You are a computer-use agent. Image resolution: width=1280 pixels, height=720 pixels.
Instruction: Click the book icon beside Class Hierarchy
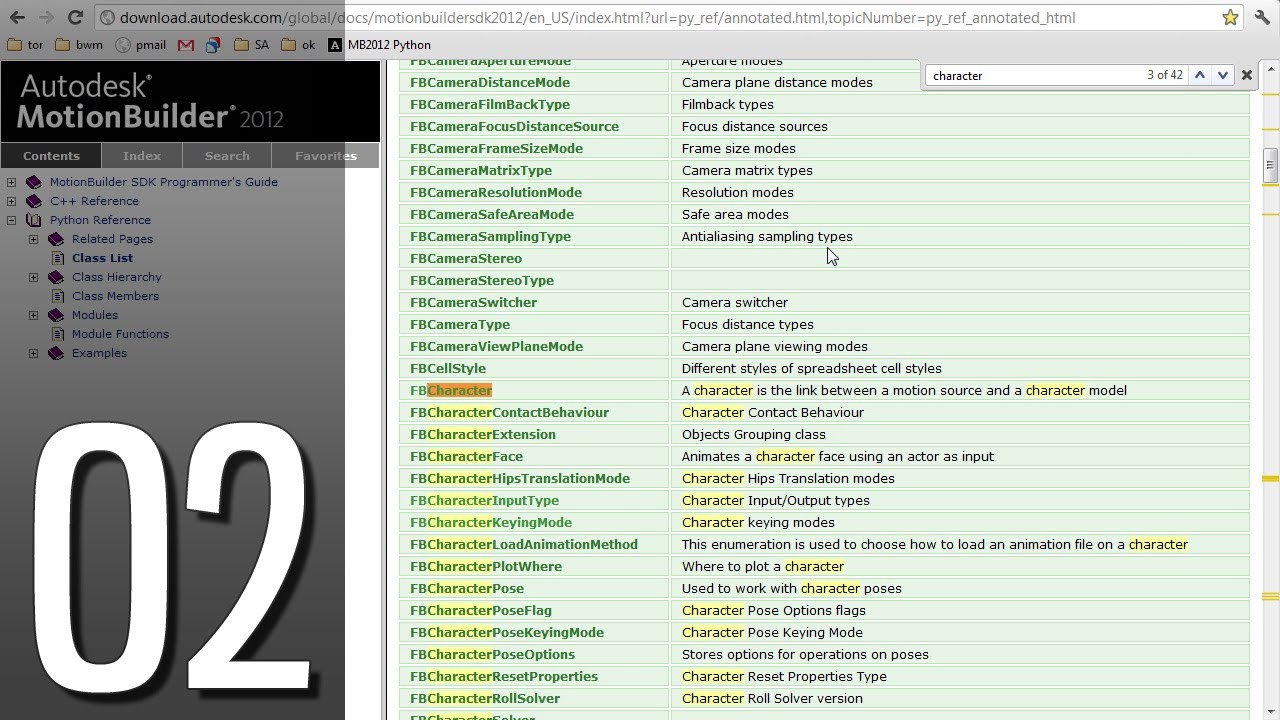[55, 277]
